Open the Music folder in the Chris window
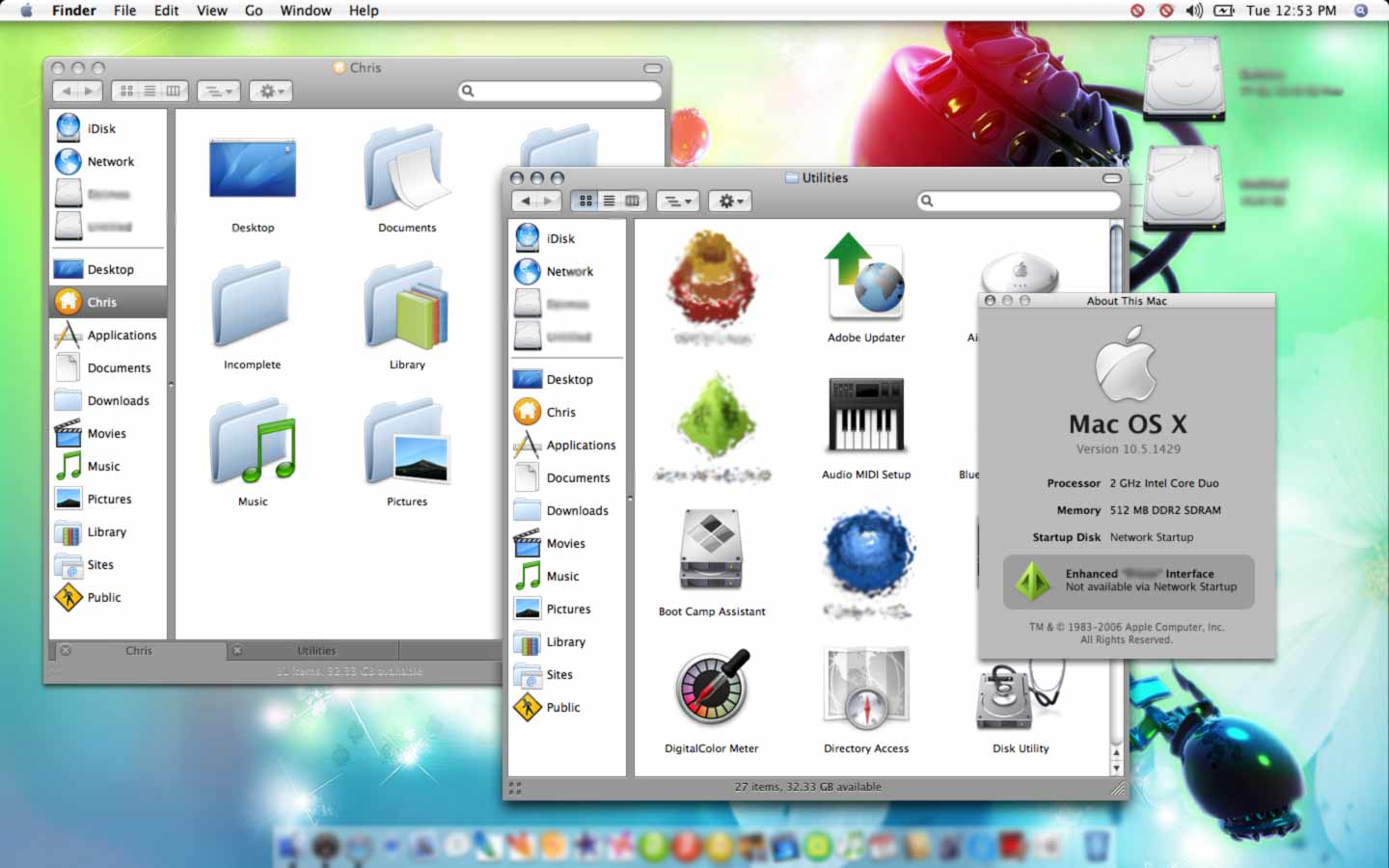 click(x=253, y=442)
